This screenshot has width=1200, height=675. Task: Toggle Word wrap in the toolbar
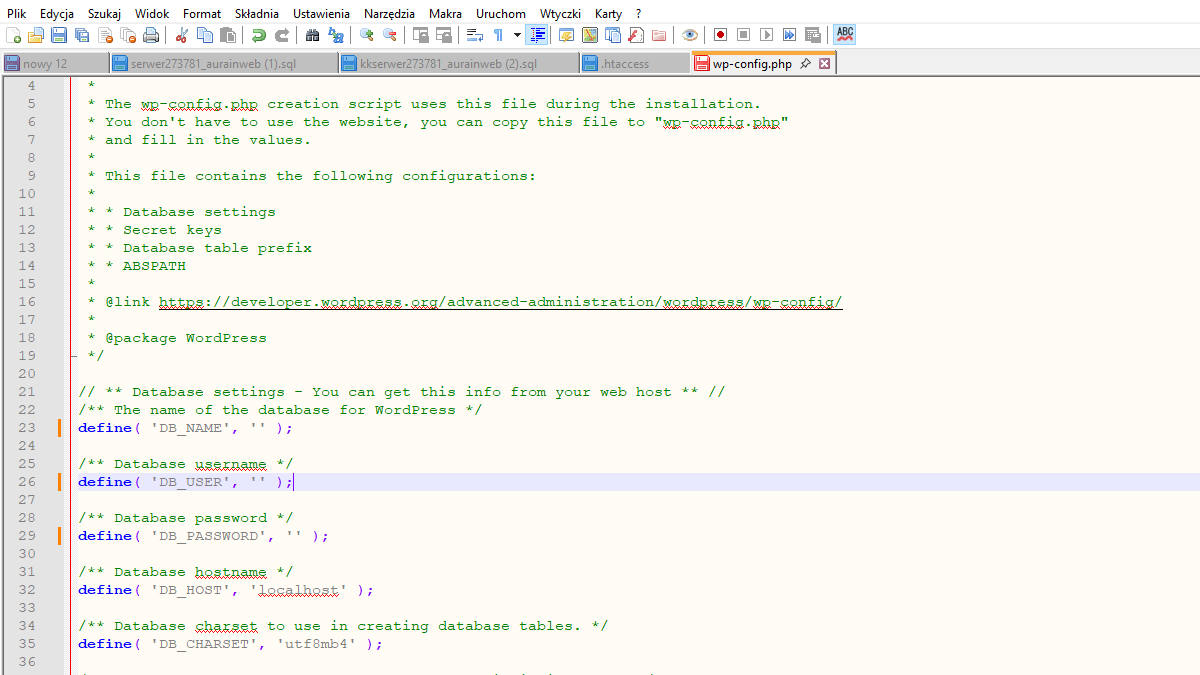[474, 35]
